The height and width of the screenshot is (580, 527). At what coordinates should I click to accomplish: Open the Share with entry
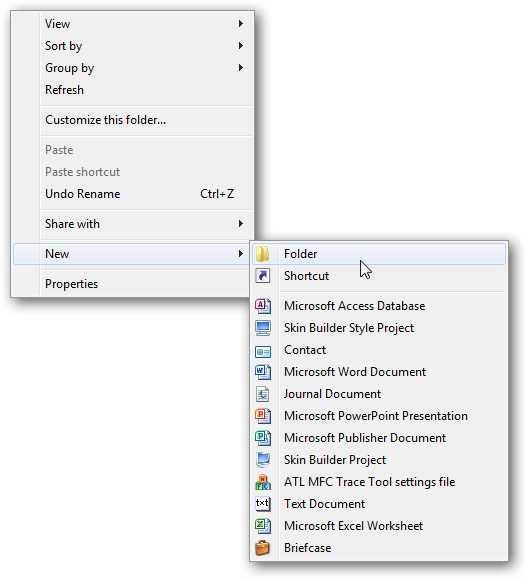click(x=133, y=224)
